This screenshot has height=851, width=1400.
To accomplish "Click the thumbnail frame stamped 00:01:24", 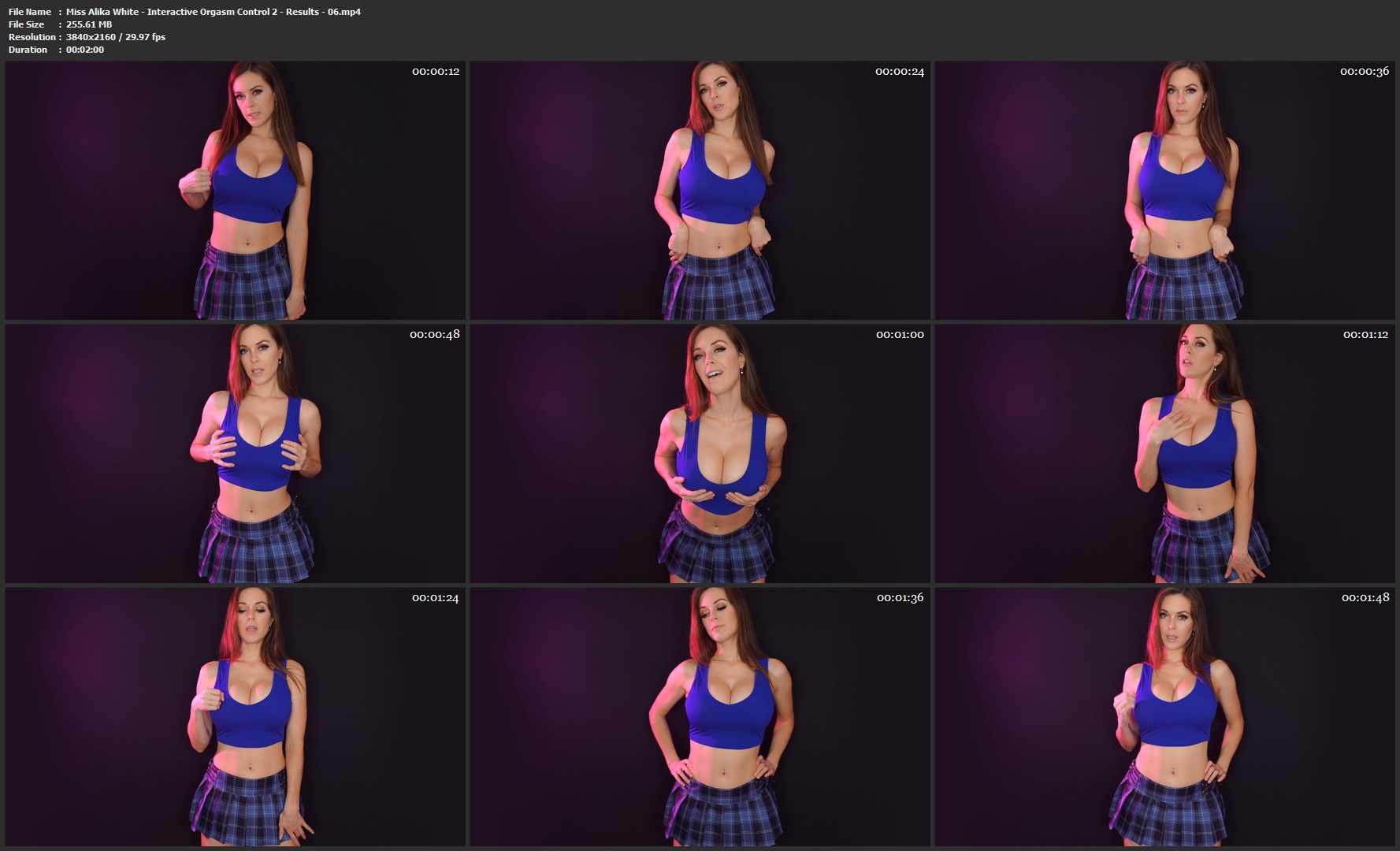I will [x=235, y=716].
